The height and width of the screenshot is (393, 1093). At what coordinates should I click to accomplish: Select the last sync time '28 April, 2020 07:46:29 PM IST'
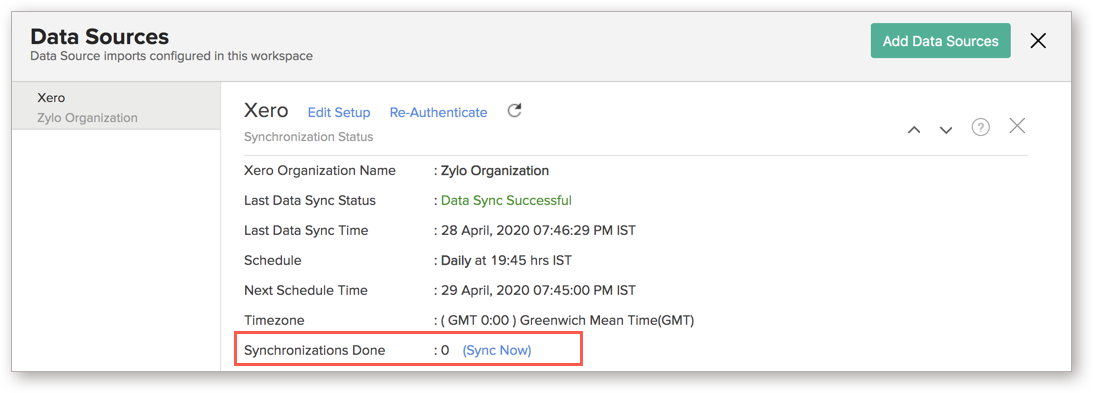pyautogui.click(x=538, y=231)
